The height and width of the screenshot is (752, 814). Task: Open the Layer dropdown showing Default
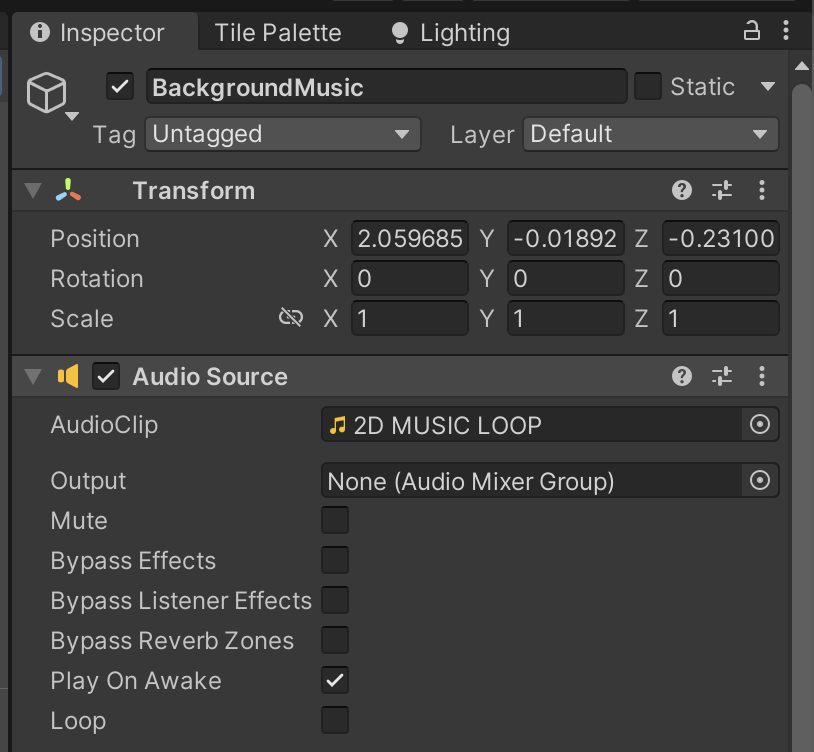click(x=650, y=134)
